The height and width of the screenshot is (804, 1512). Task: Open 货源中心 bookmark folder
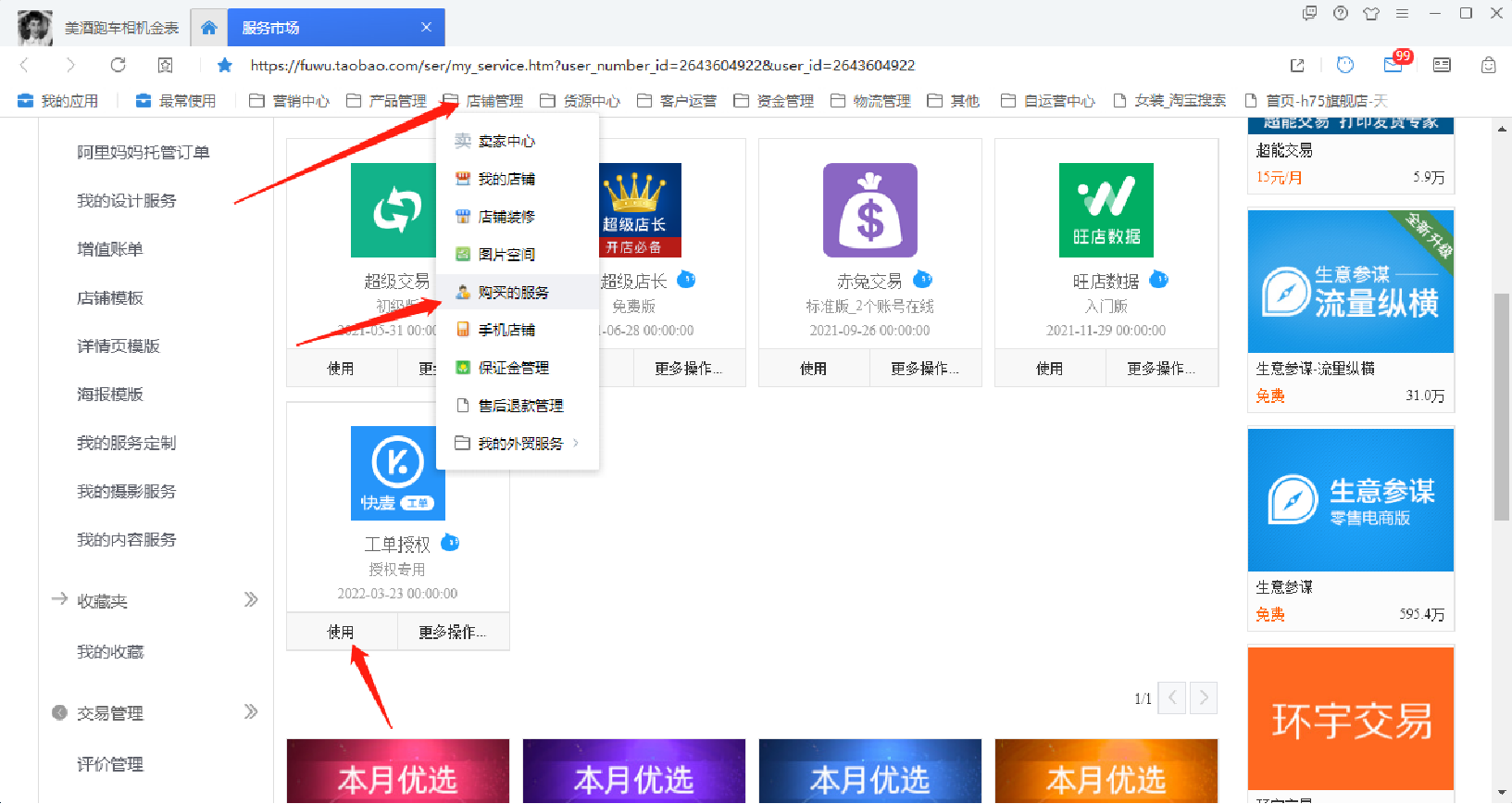pyautogui.click(x=581, y=101)
